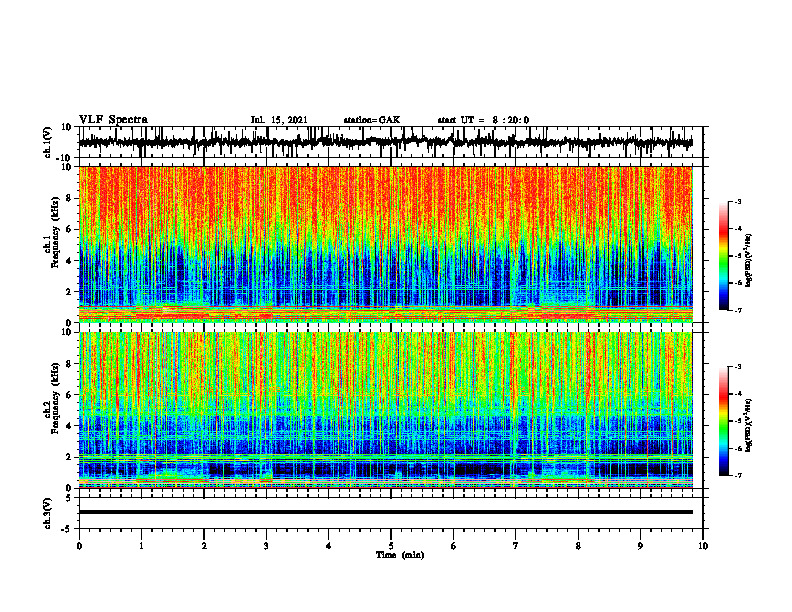Screen dimensions: 792x612
Task: Click the "1" time axis tick label
Action: [x=141, y=546]
